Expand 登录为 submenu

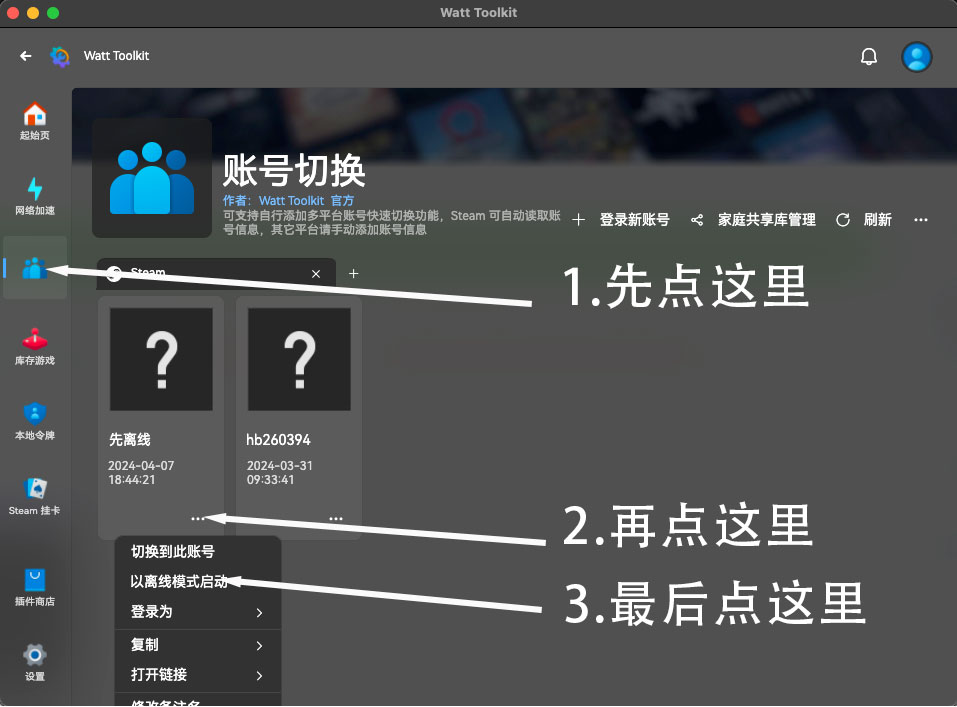(198, 612)
